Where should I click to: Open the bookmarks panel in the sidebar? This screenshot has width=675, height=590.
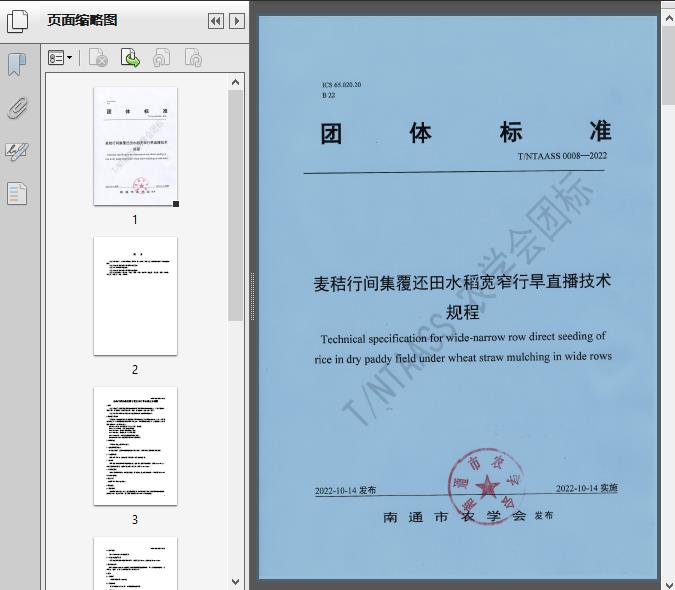17,65
